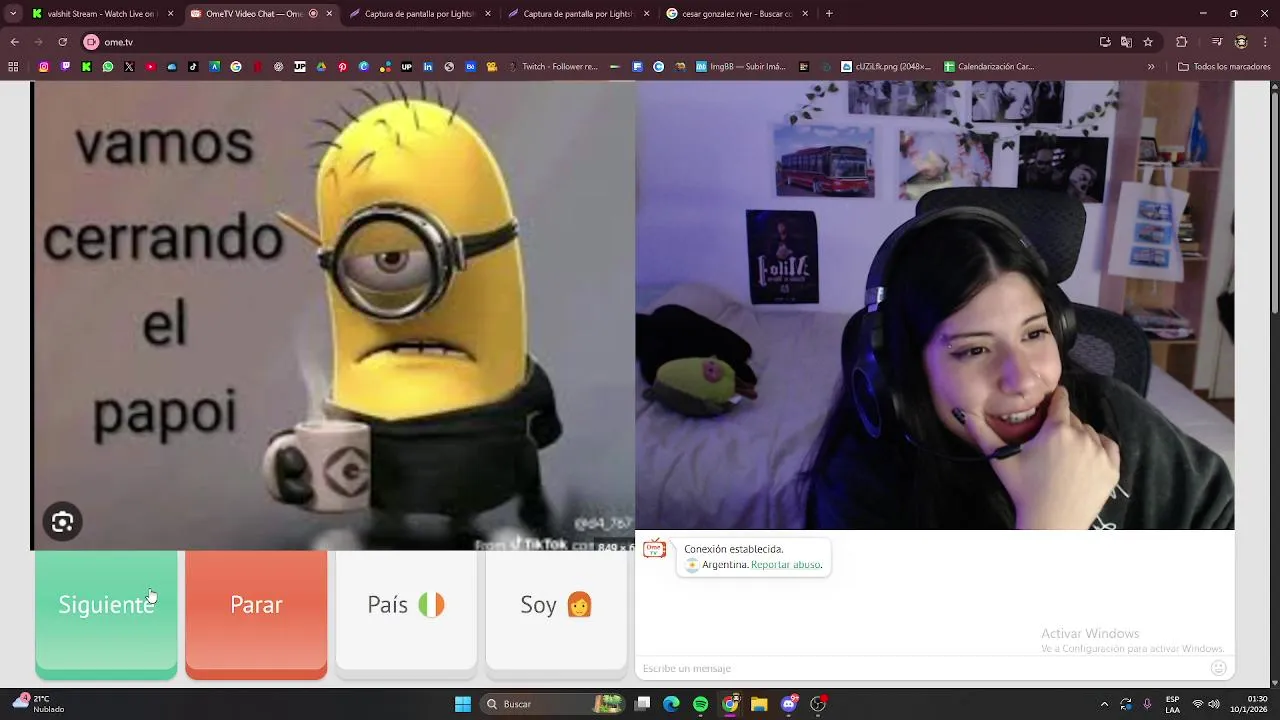Open the Google Drive bookmark
This screenshot has width=1280, height=720.
321,67
